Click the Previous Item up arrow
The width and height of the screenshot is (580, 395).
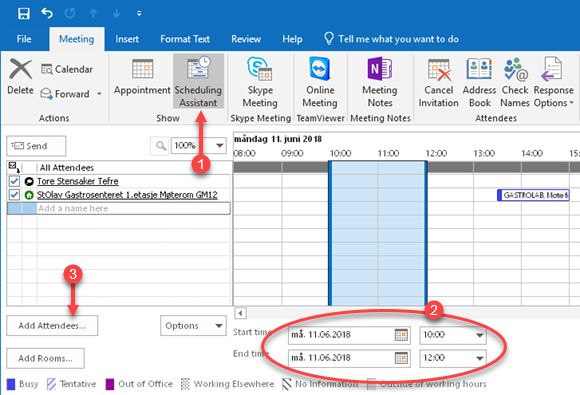(93, 13)
